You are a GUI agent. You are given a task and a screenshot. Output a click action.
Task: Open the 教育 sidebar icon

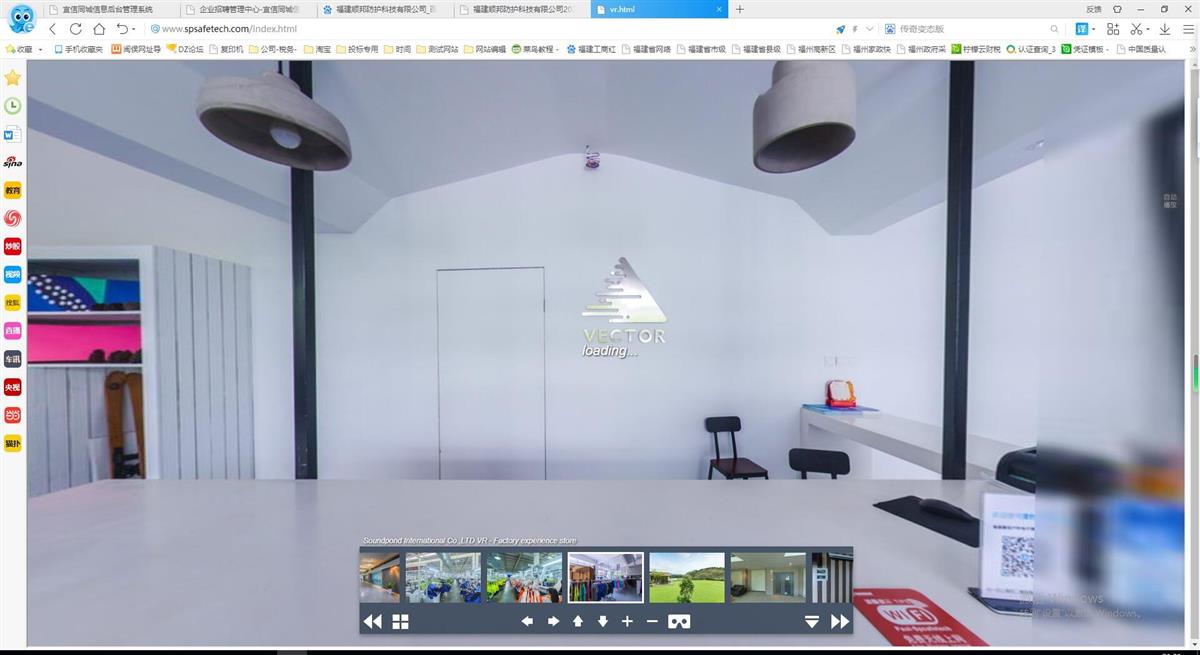click(12, 190)
